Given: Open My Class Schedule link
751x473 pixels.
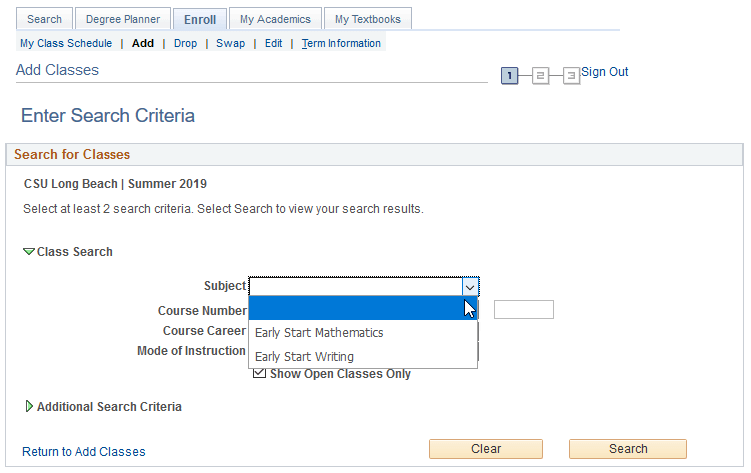Looking at the screenshot, I should (66, 43).
